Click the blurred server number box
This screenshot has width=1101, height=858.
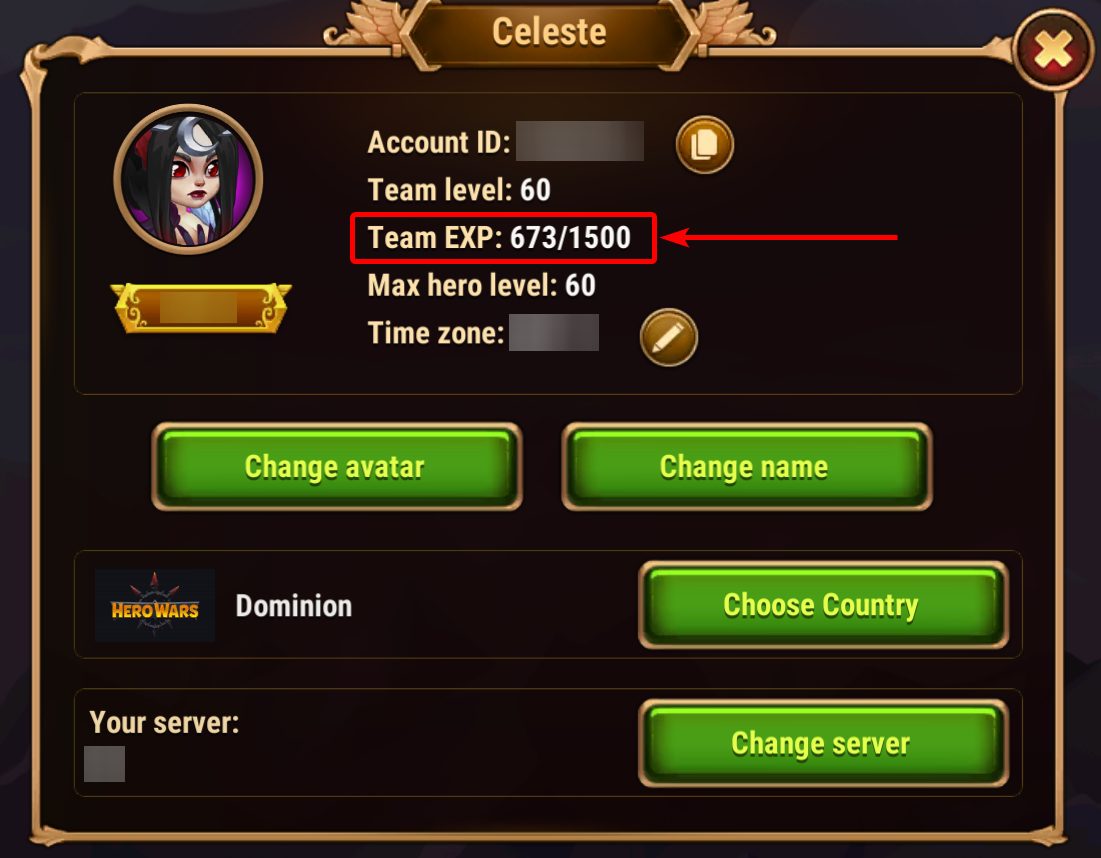pyautogui.click(x=105, y=764)
